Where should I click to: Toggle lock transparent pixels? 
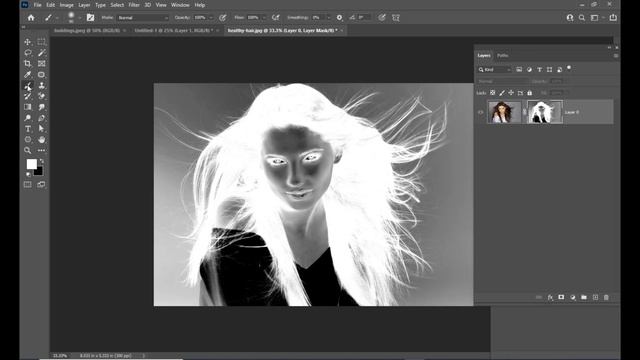point(493,93)
